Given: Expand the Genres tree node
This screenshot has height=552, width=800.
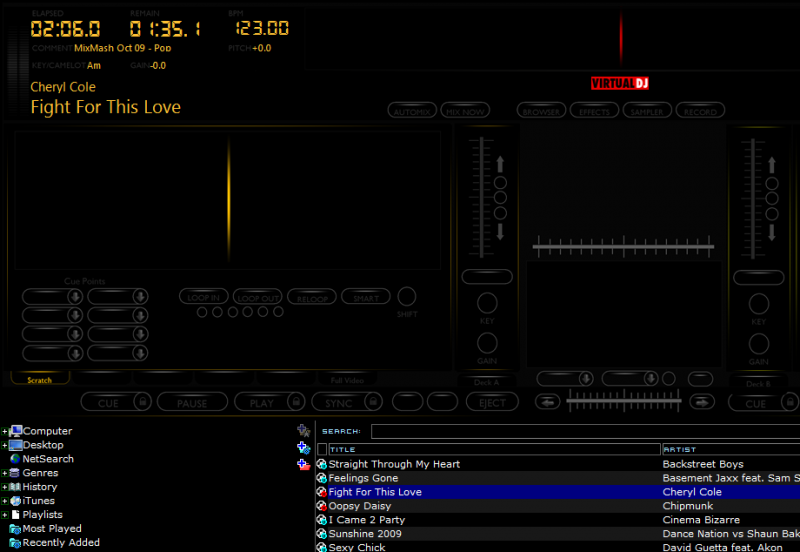Looking at the screenshot, I should pos(5,473).
